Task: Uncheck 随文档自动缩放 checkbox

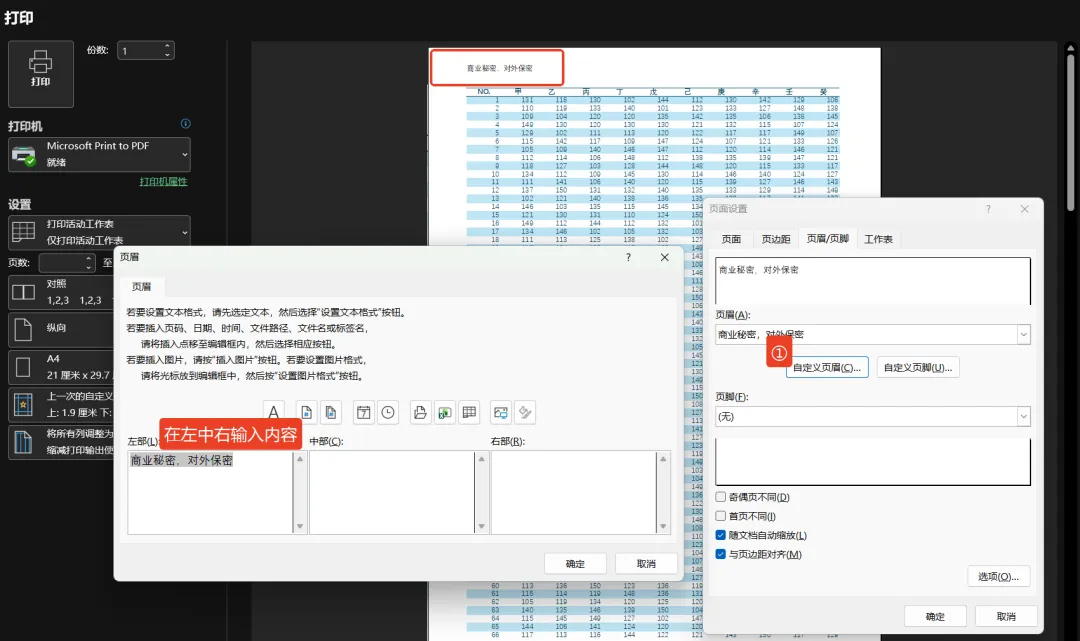Action: (x=720, y=535)
